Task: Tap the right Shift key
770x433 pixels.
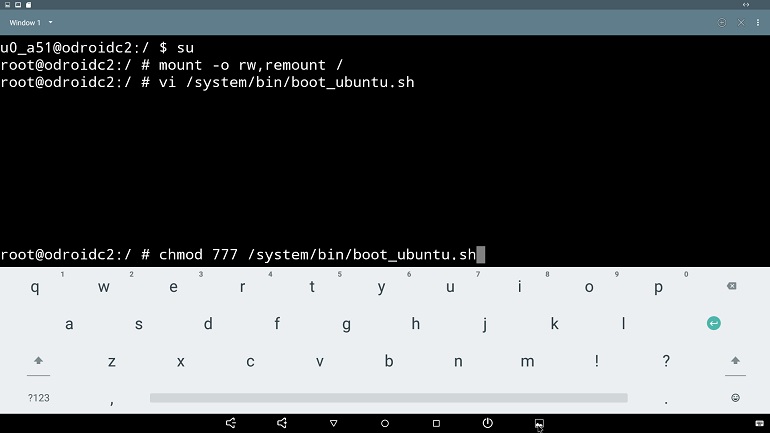Action: click(735, 361)
